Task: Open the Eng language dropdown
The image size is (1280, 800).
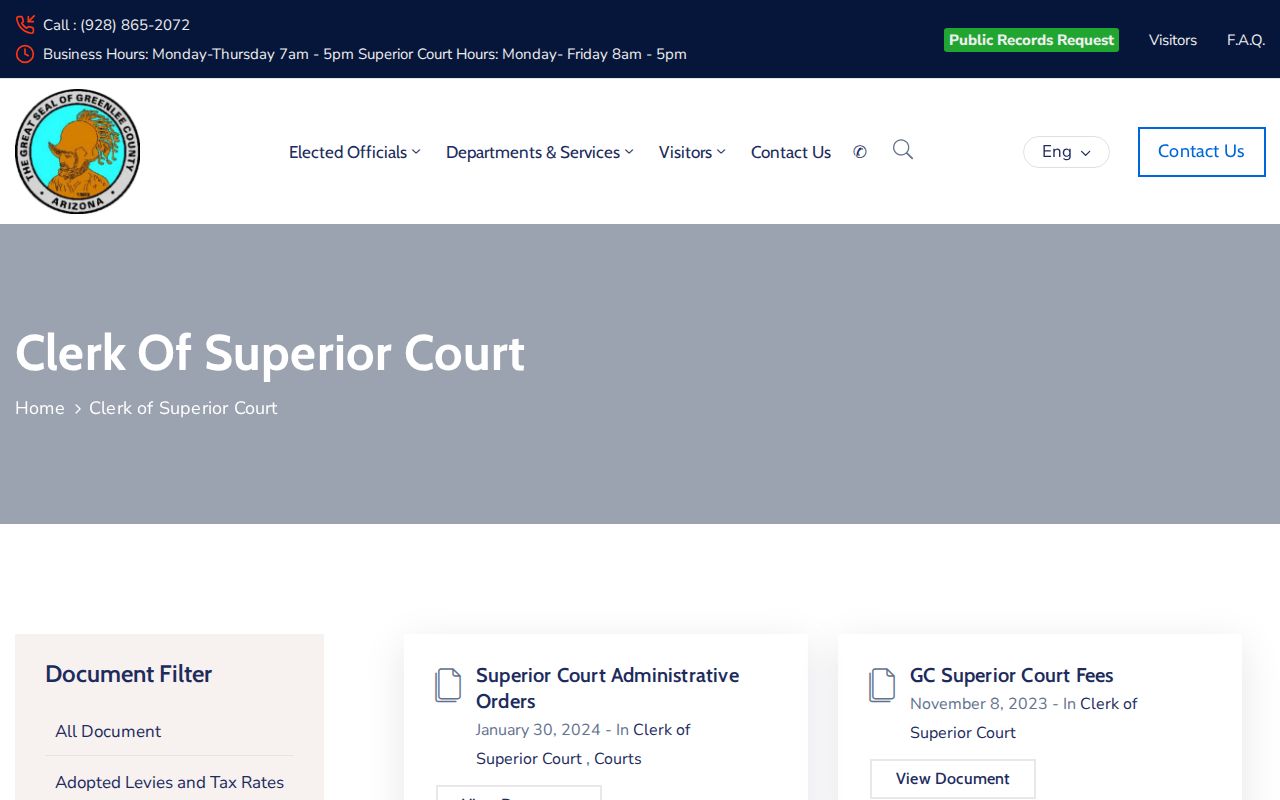Action: [1066, 152]
